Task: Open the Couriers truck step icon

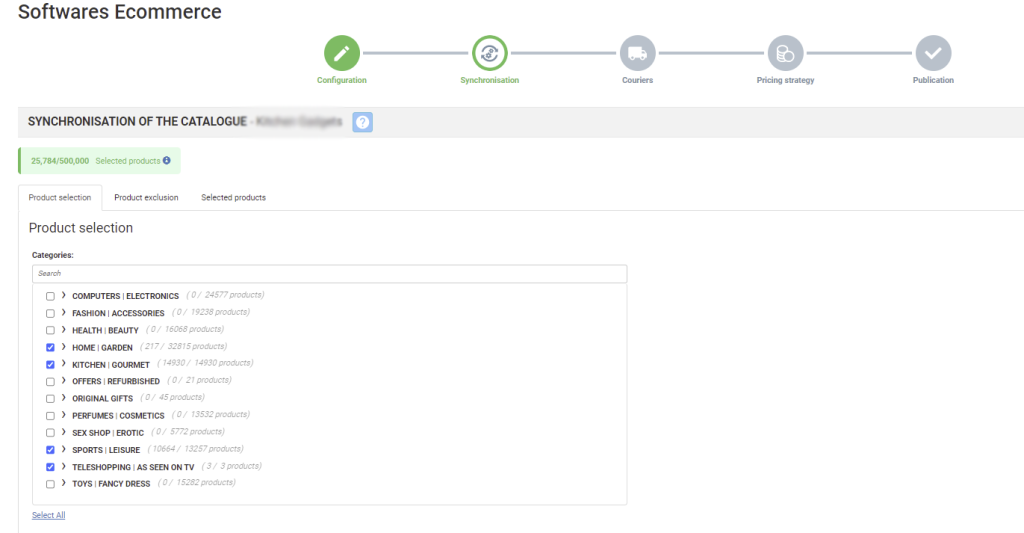Action: (x=637, y=53)
